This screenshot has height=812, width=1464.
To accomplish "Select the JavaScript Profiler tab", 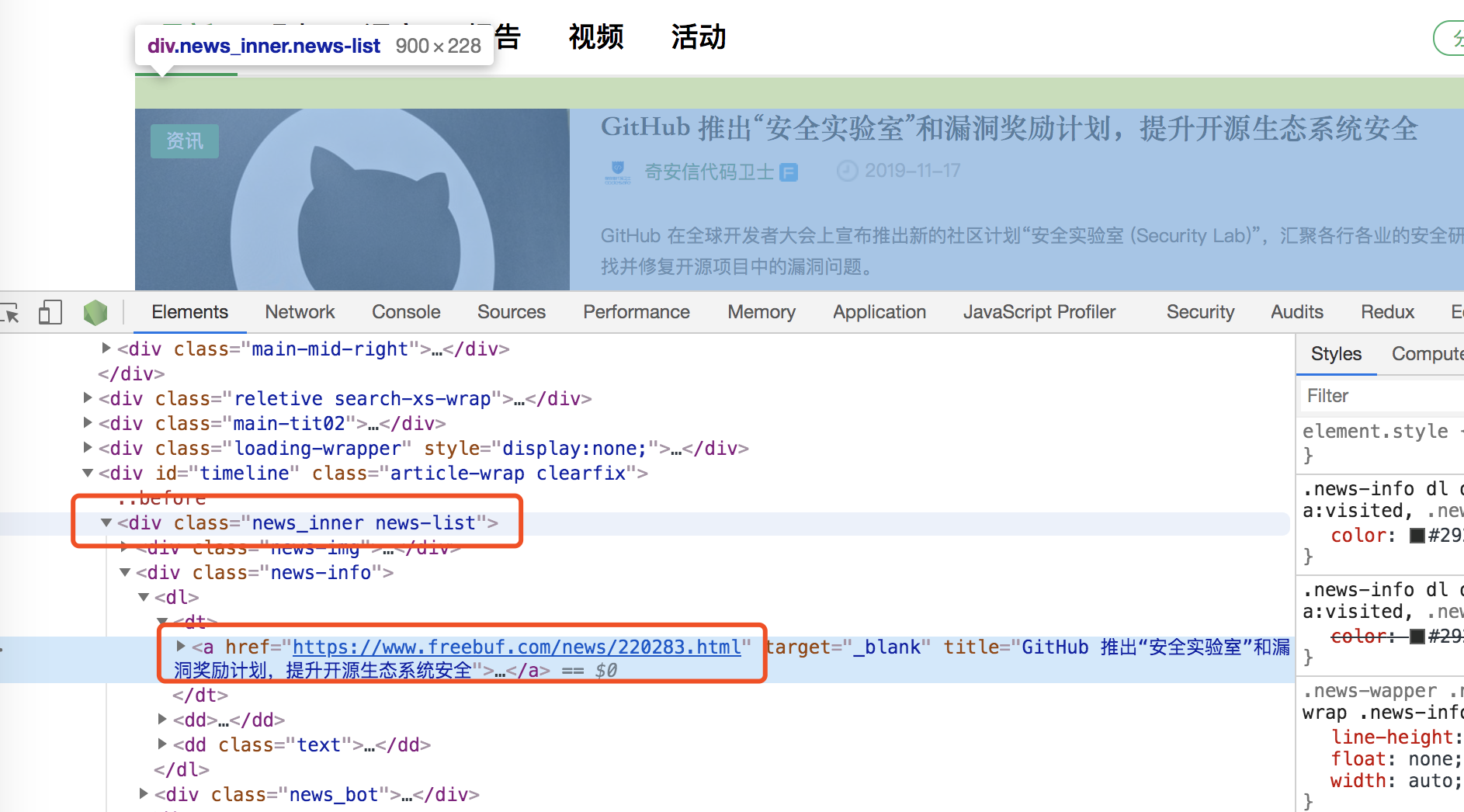I will click(1039, 312).
